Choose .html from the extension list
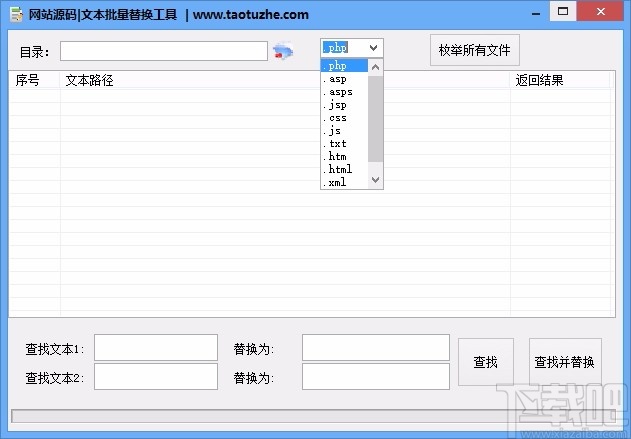Image resolution: width=631 pixels, height=439 pixels. click(x=344, y=169)
